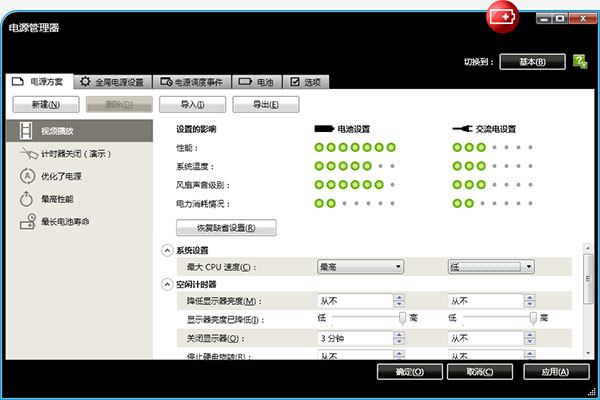Screen dimensions: 600x400
Task: Collapse the 系统设置 section
Action: [x=166, y=250]
